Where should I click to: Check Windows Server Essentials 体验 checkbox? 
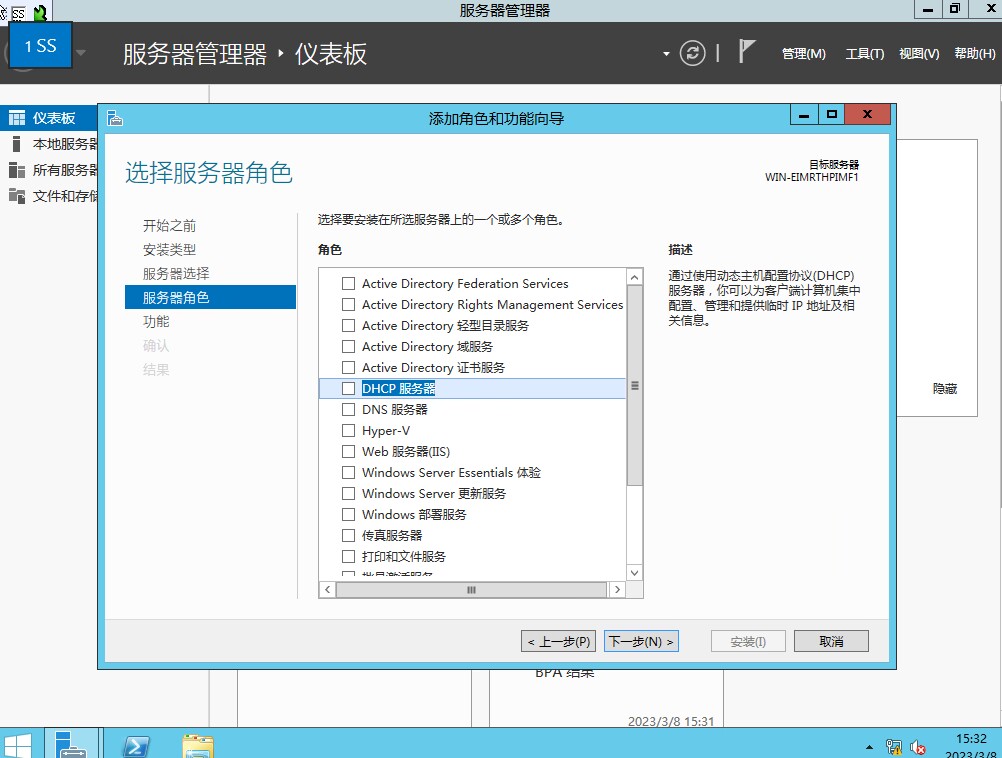pyautogui.click(x=348, y=472)
